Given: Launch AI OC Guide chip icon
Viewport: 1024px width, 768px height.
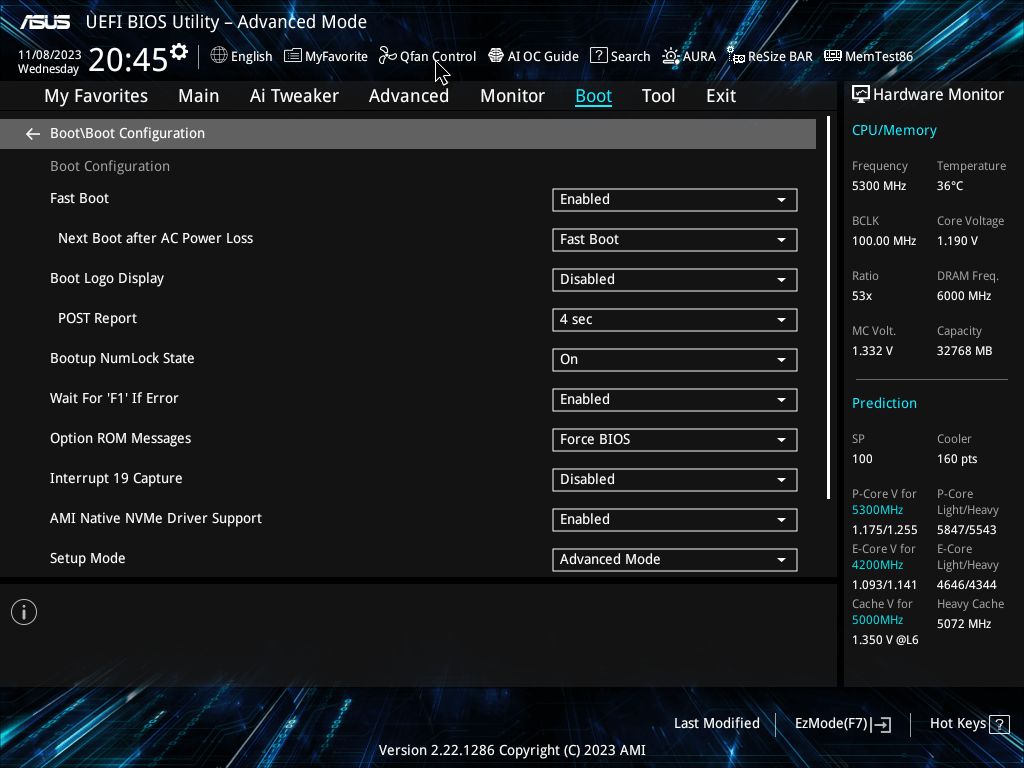Looking at the screenshot, I should [496, 56].
